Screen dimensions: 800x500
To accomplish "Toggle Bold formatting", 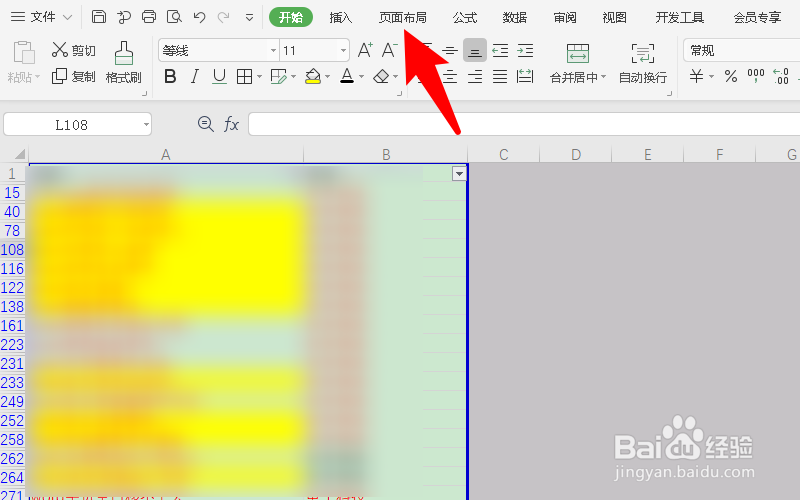I will [x=170, y=77].
